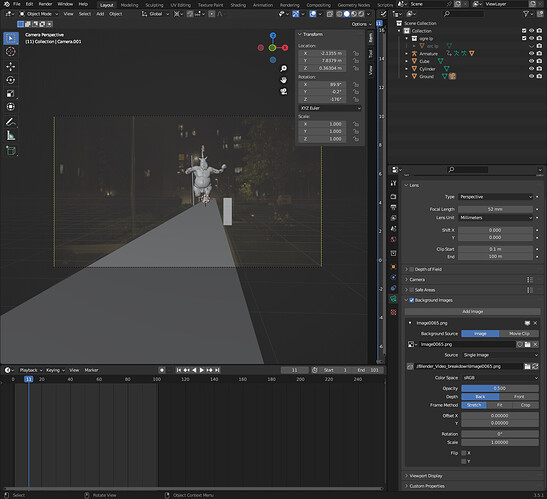
Task: Lock the Rotation Z value
Action: [x=356, y=99]
